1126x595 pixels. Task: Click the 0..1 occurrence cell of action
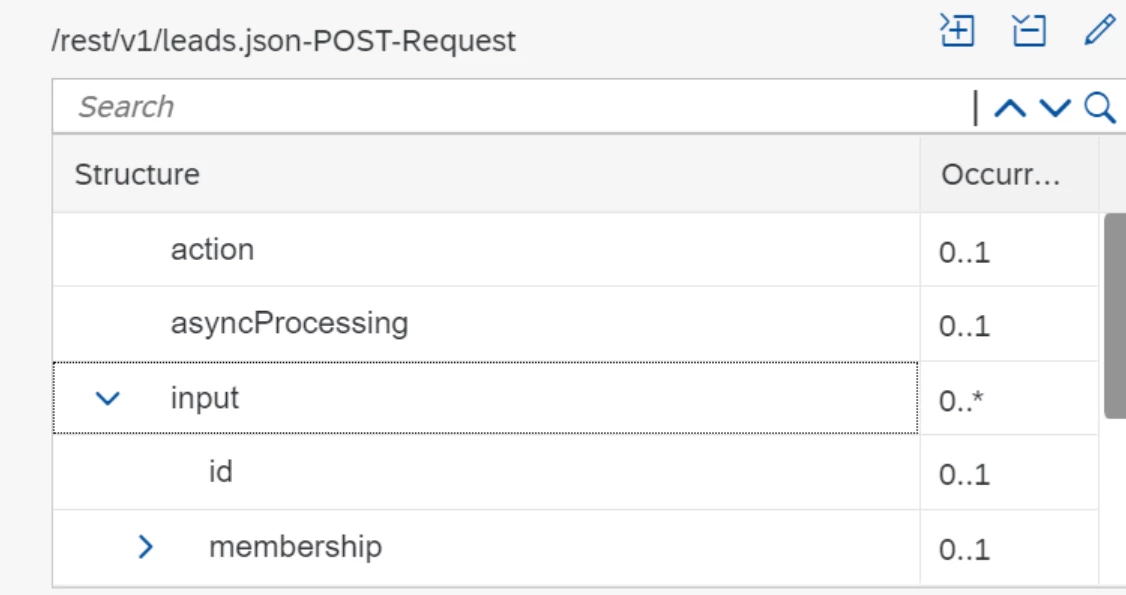point(964,252)
